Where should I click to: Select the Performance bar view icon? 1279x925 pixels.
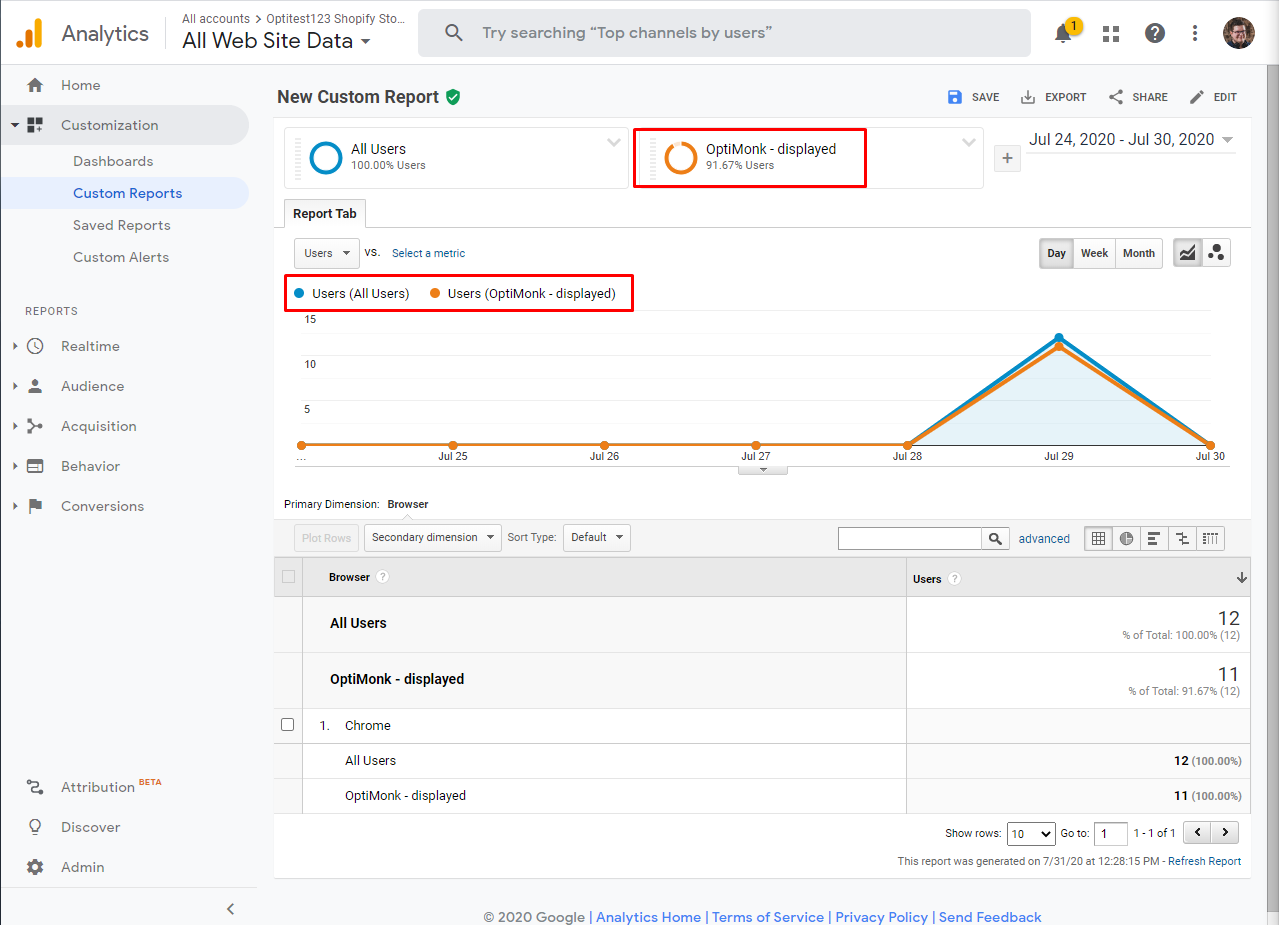[1154, 538]
